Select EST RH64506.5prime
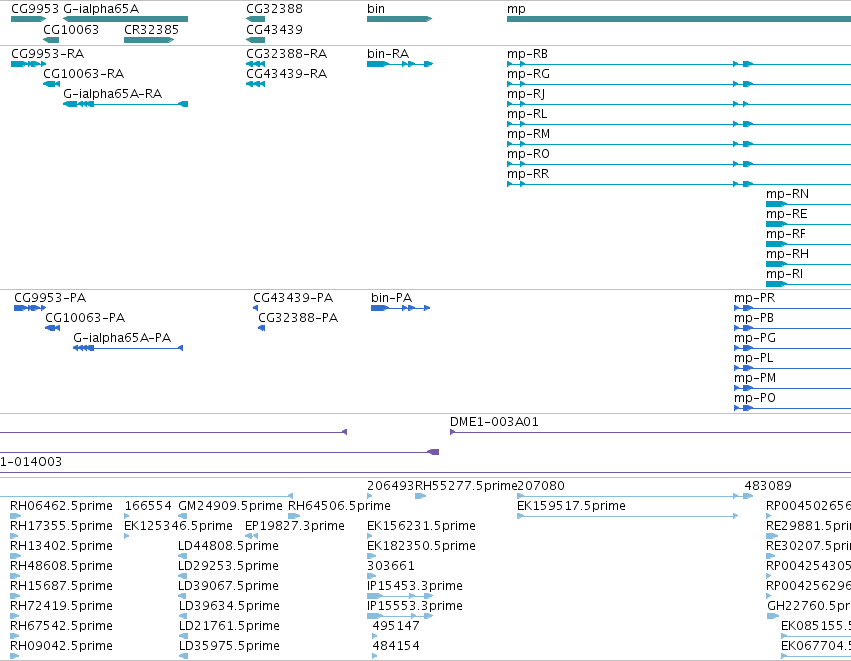 tap(294, 516)
